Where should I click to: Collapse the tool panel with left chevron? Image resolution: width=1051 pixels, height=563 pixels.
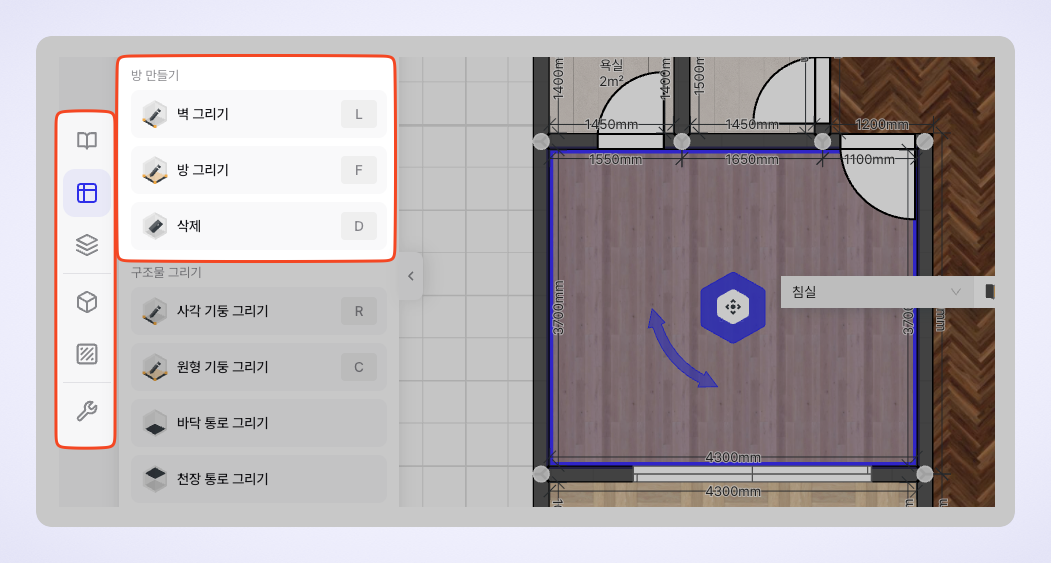tap(411, 276)
